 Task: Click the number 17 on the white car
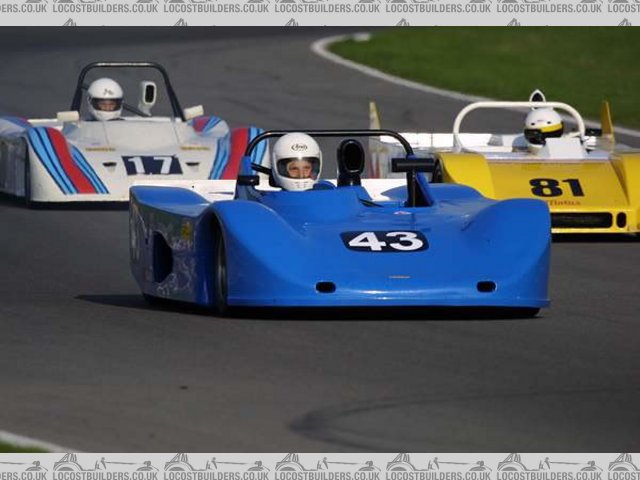click(152, 165)
